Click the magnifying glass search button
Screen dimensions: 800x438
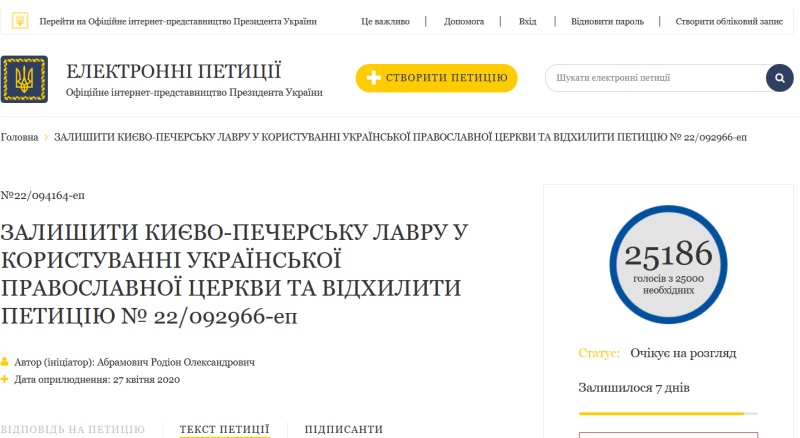pyautogui.click(x=779, y=78)
